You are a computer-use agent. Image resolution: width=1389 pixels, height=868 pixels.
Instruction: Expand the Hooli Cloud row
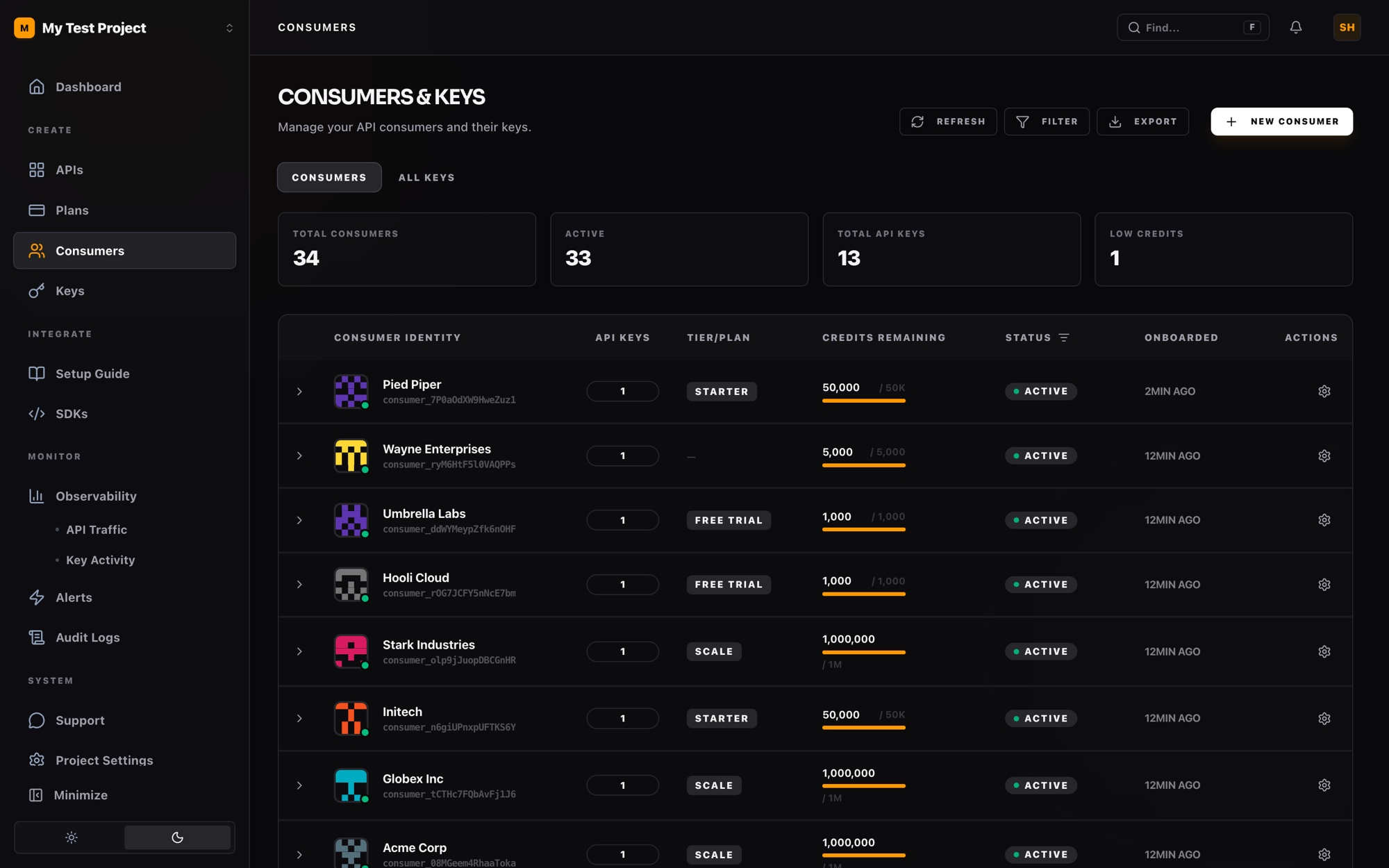point(299,585)
